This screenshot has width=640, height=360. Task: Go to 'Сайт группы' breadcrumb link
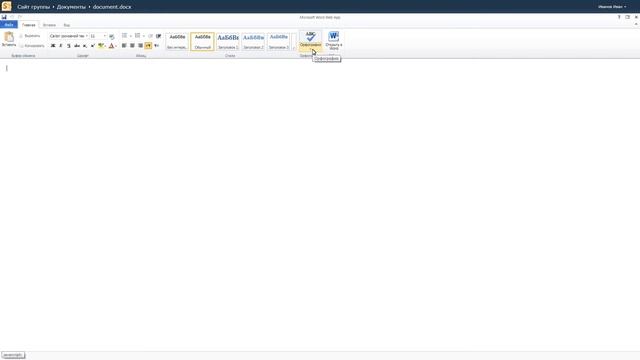coord(33,7)
